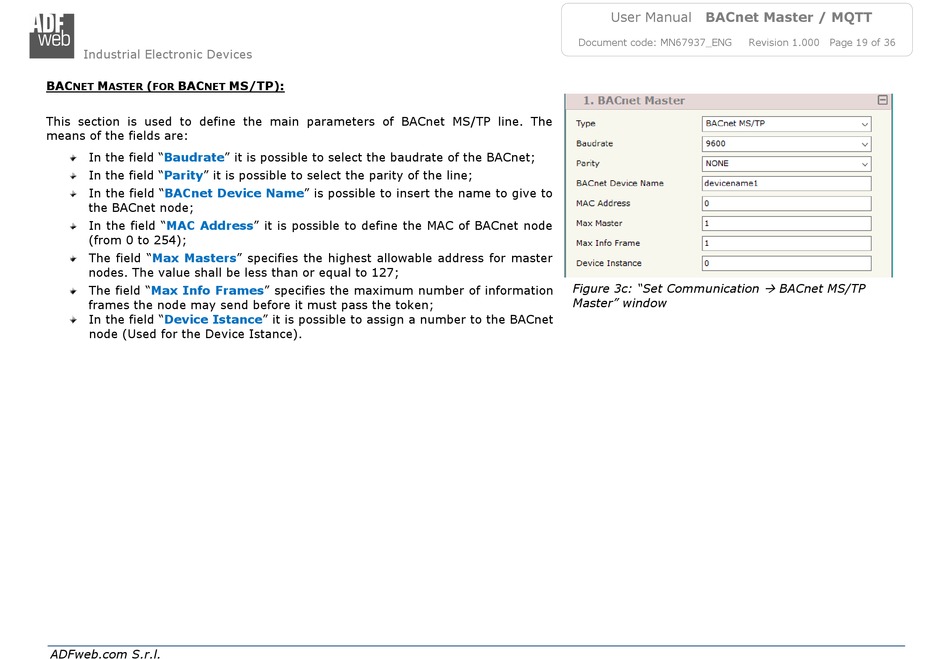Viewport: 950px width, 659px height.
Task: Select the Device Instance input box
Action: point(786,264)
